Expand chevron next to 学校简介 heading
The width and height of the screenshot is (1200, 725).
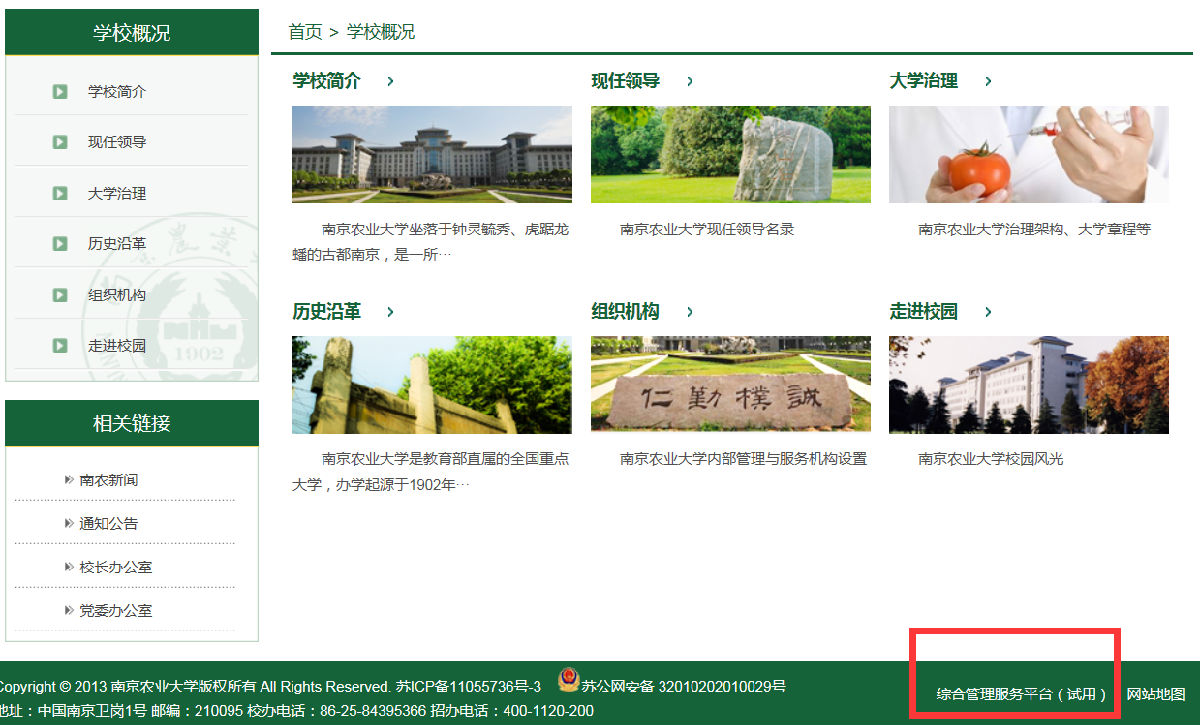coord(390,81)
